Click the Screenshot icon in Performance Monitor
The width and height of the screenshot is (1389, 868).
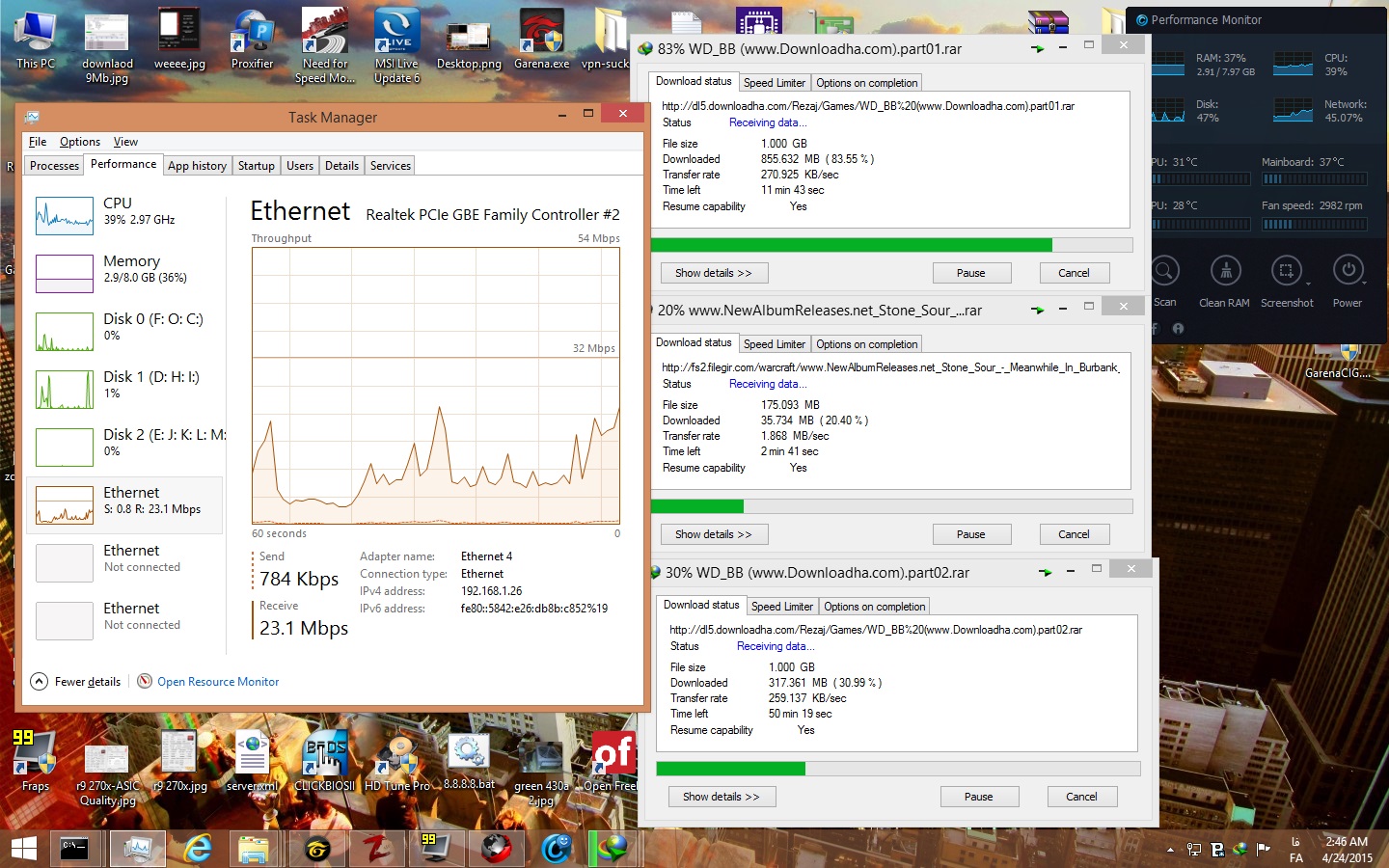pos(1286,271)
